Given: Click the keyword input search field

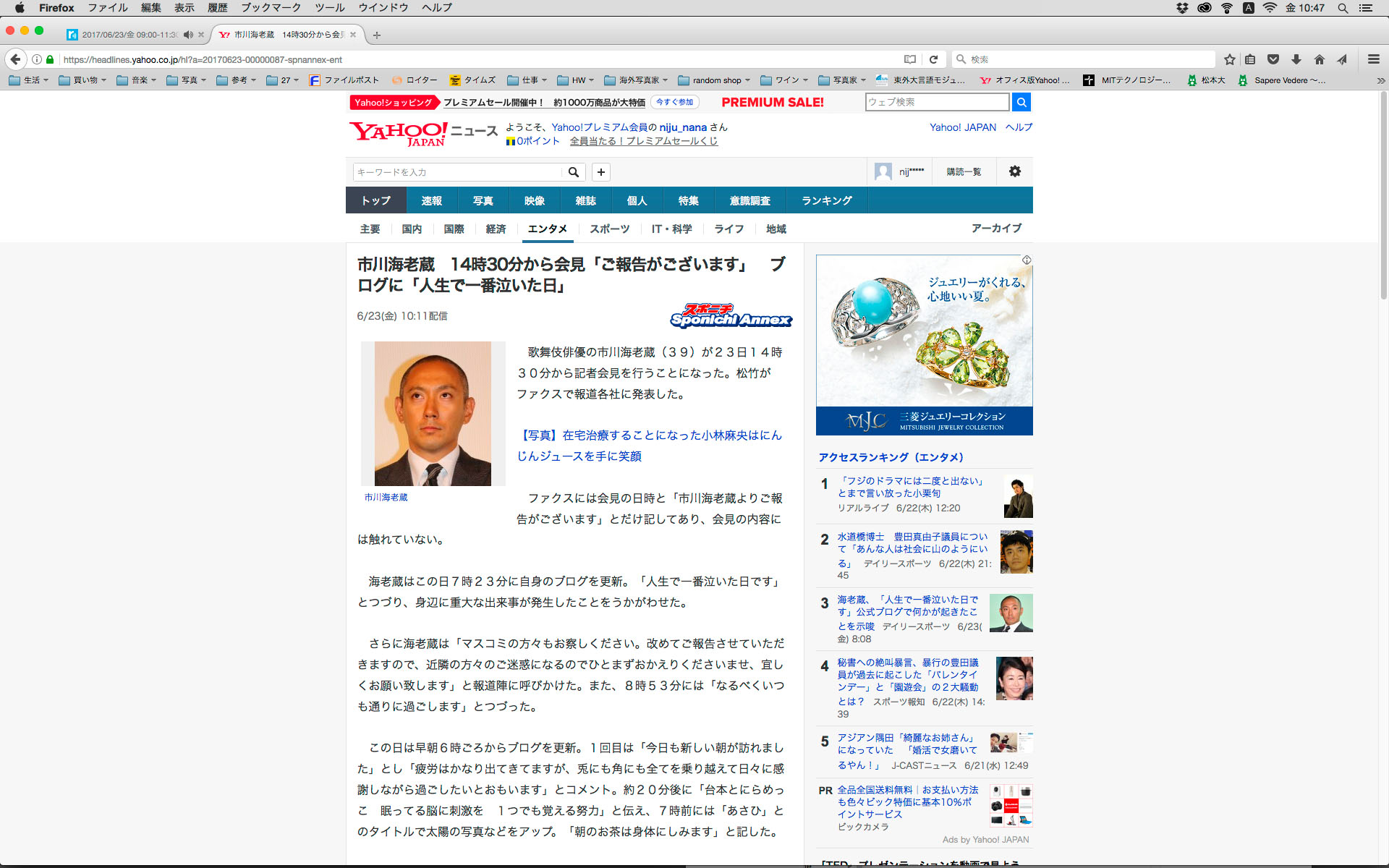Looking at the screenshot, I should (457, 172).
